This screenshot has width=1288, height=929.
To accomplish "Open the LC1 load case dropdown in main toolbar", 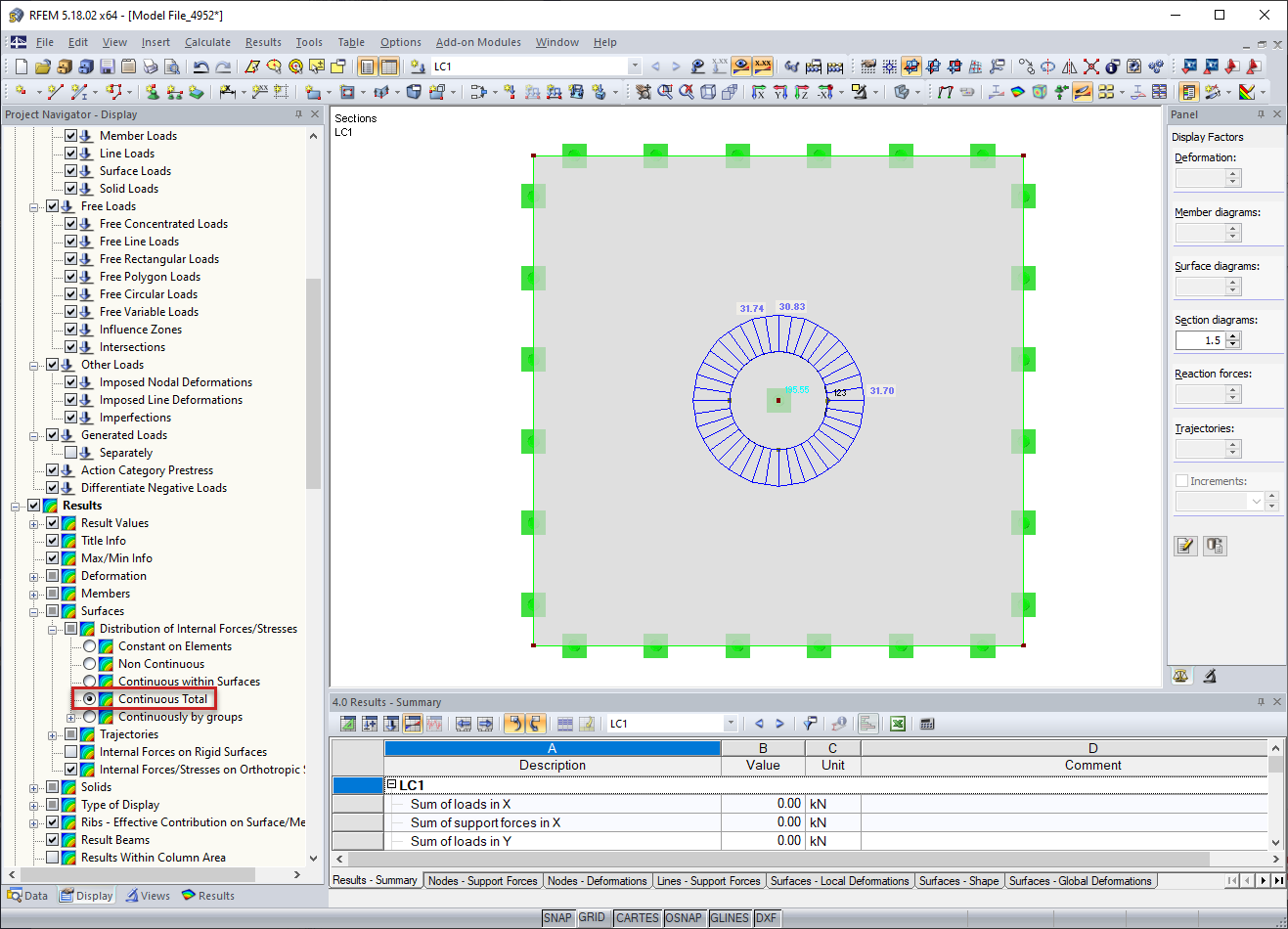I will click(x=635, y=66).
